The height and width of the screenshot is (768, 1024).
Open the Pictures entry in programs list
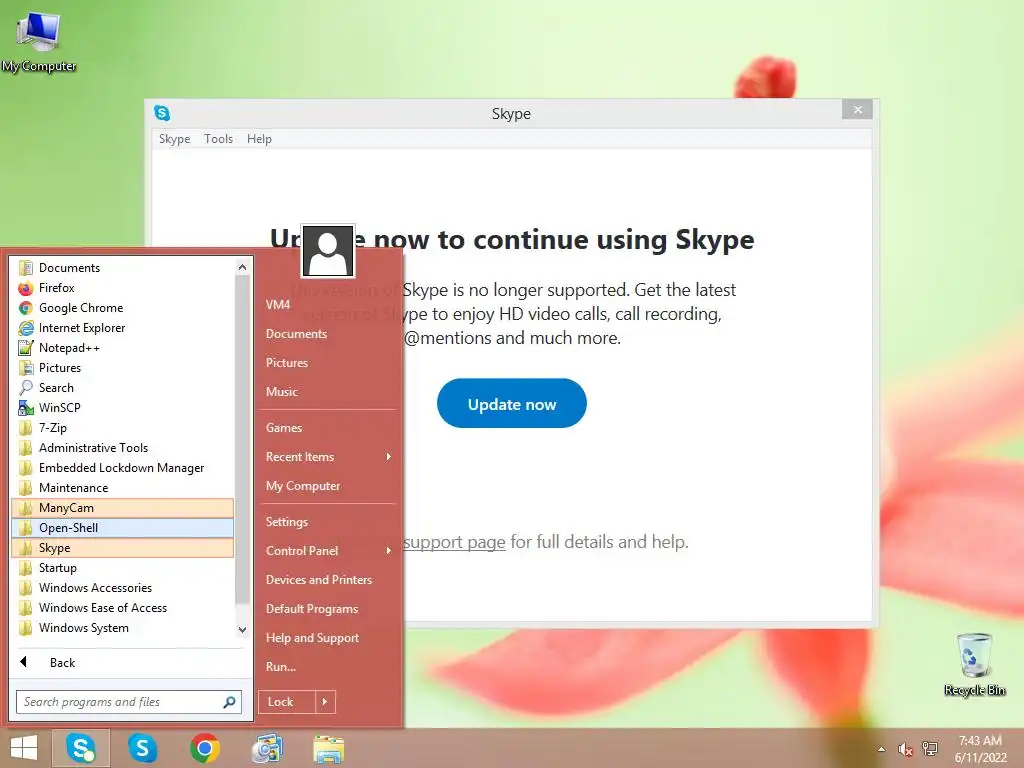click(123, 368)
